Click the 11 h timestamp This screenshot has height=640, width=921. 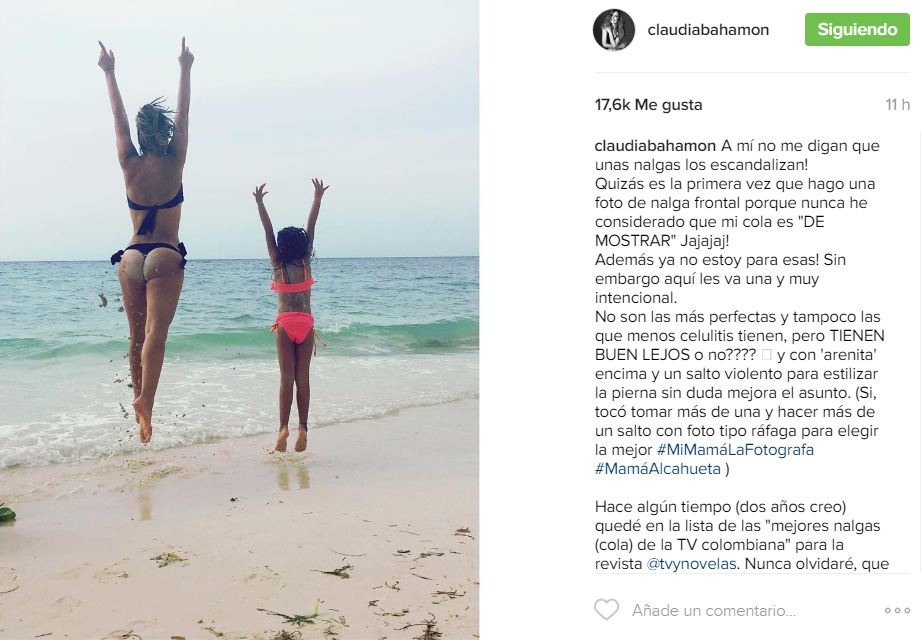click(x=898, y=105)
